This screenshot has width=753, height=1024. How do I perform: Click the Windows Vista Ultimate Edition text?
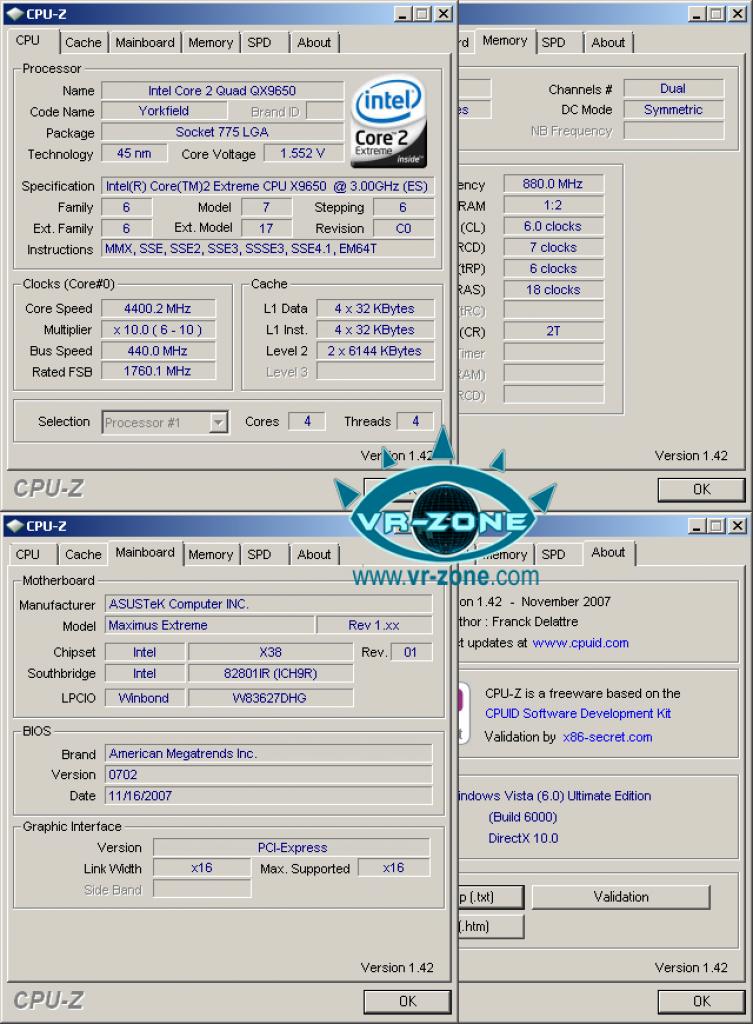click(554, 795)
